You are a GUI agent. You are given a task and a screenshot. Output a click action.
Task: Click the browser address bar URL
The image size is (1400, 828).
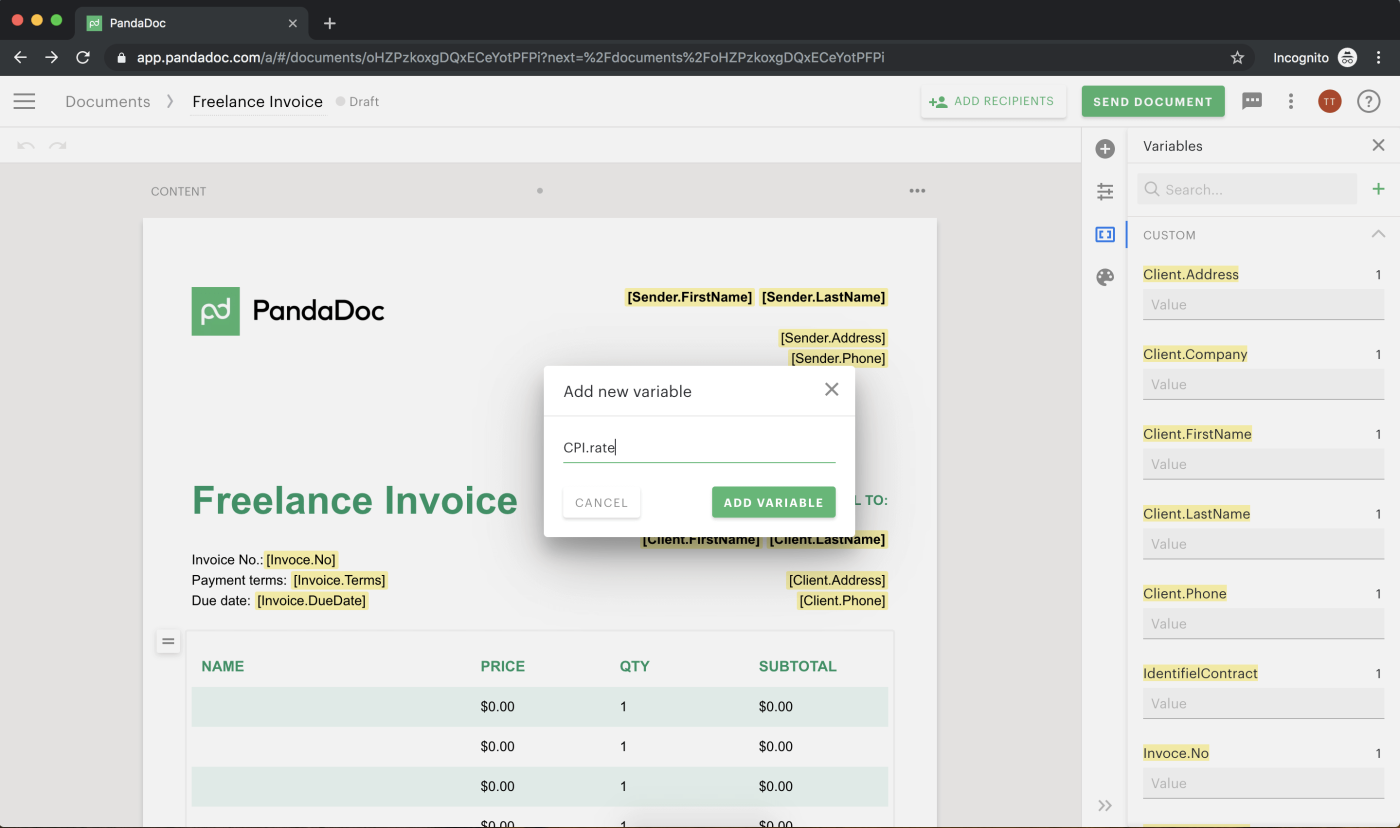click(510, 57)
